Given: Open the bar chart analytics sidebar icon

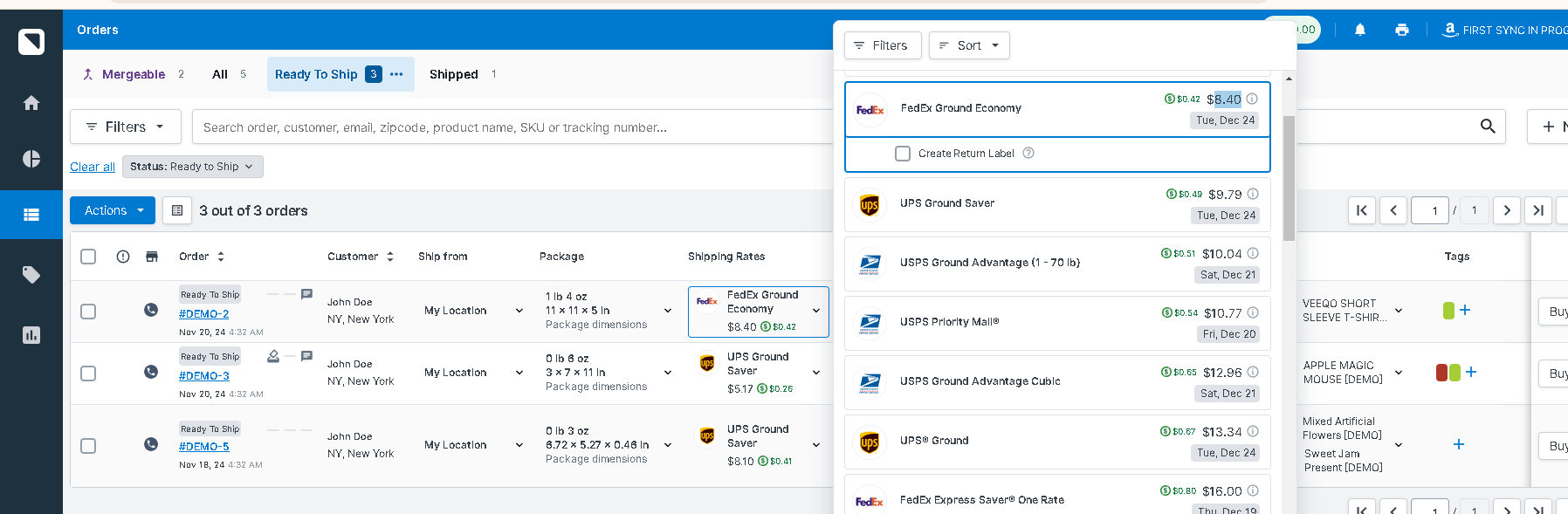Looking at the screenshot, I should pyautogui.click(x=31, y=335).
